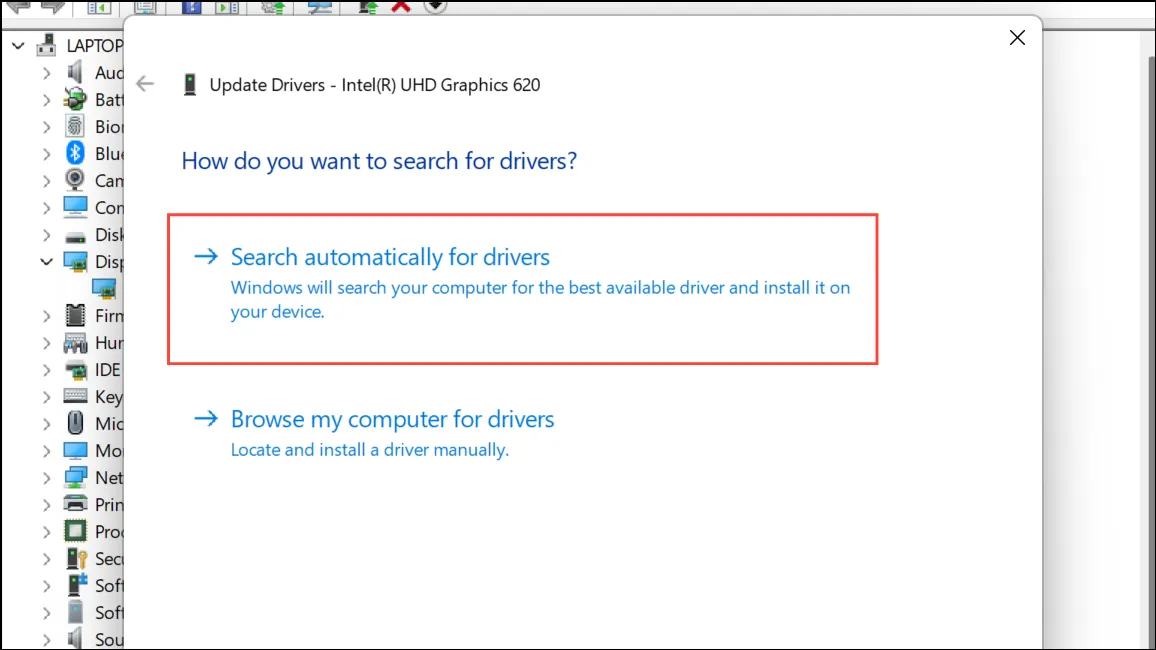Click the red X uninstall device toolbar icon
Screen dimensions: 1156x650
click(x=401, y=7)
